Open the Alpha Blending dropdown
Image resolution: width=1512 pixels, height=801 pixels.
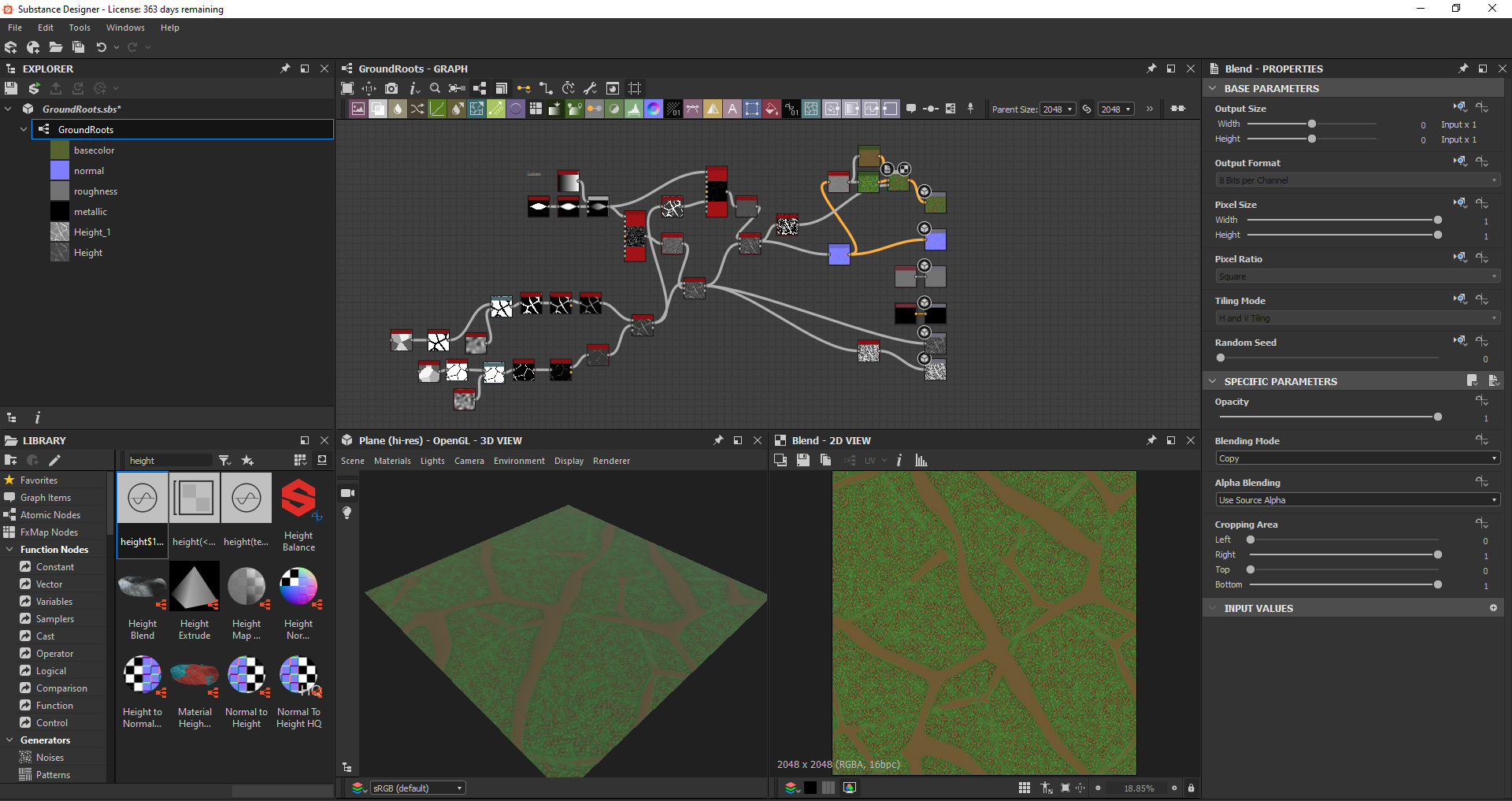click(x=1357, y=500)
